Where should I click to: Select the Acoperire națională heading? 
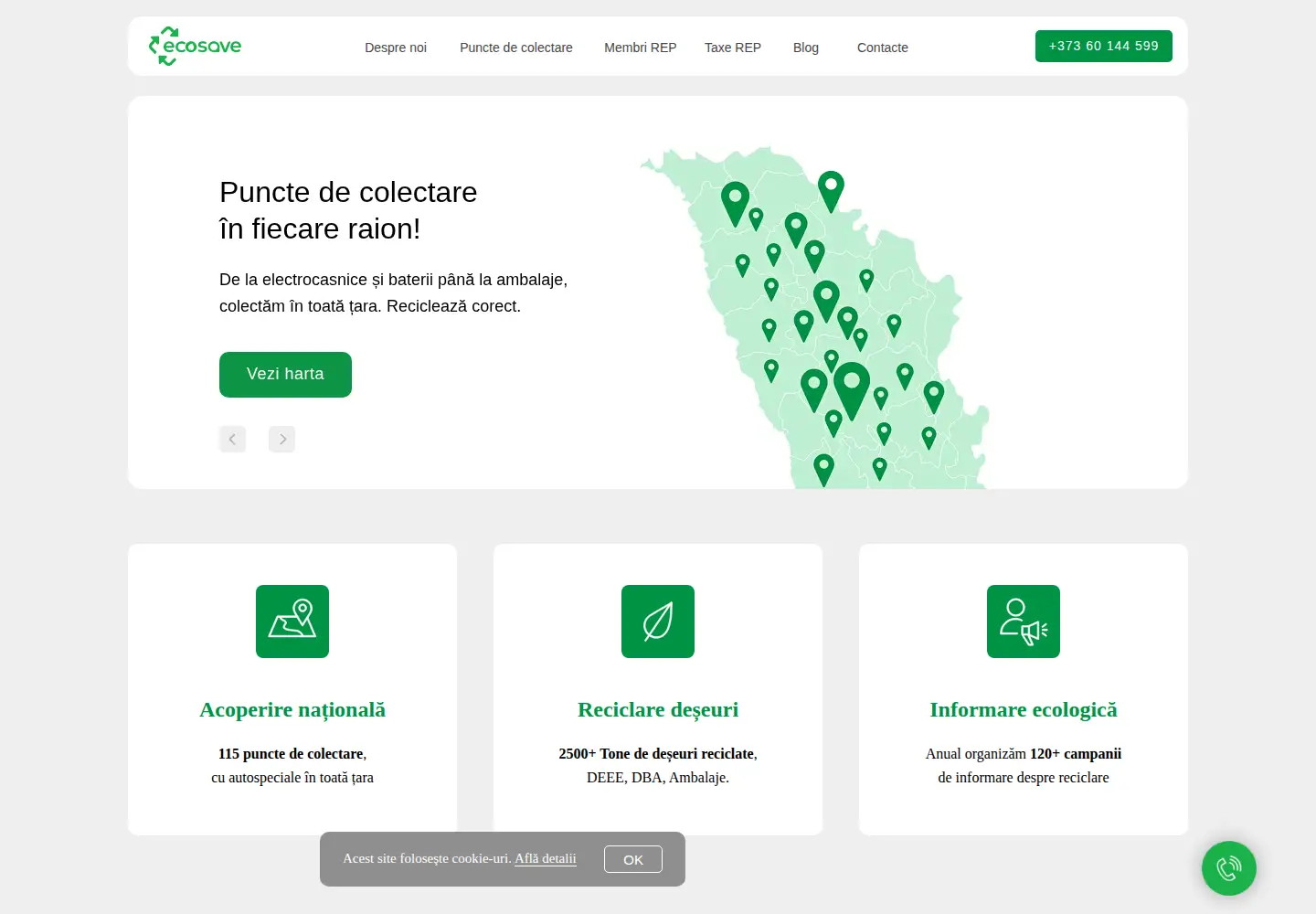292,709
